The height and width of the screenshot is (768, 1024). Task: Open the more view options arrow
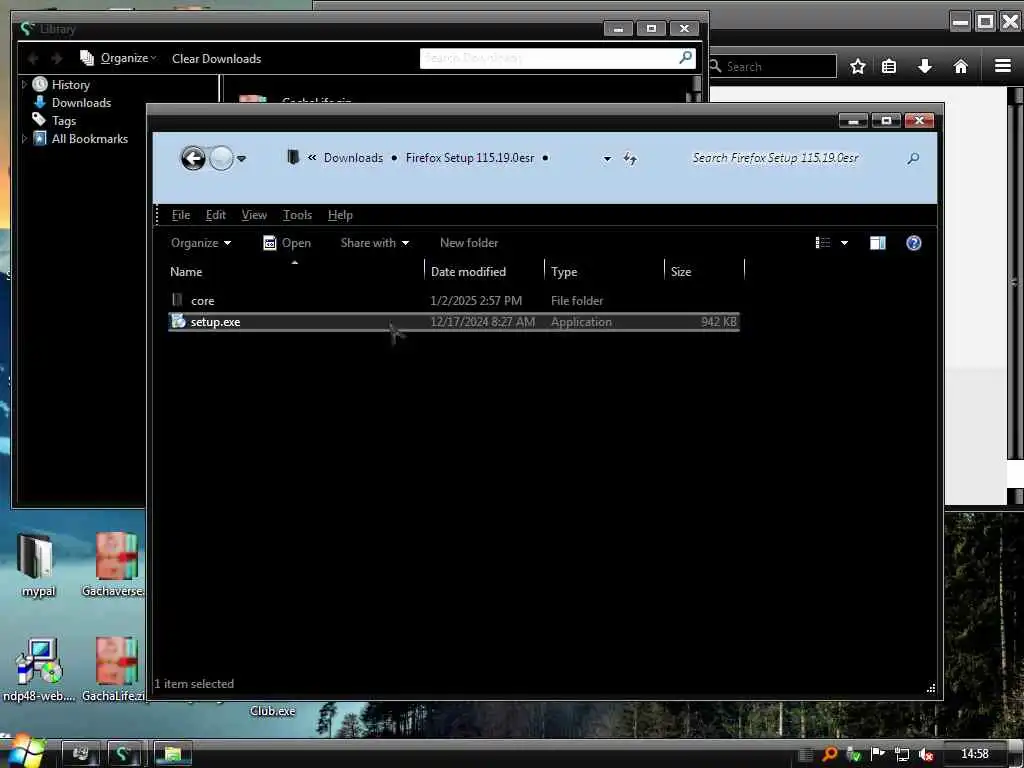click(x=844, y=243)
